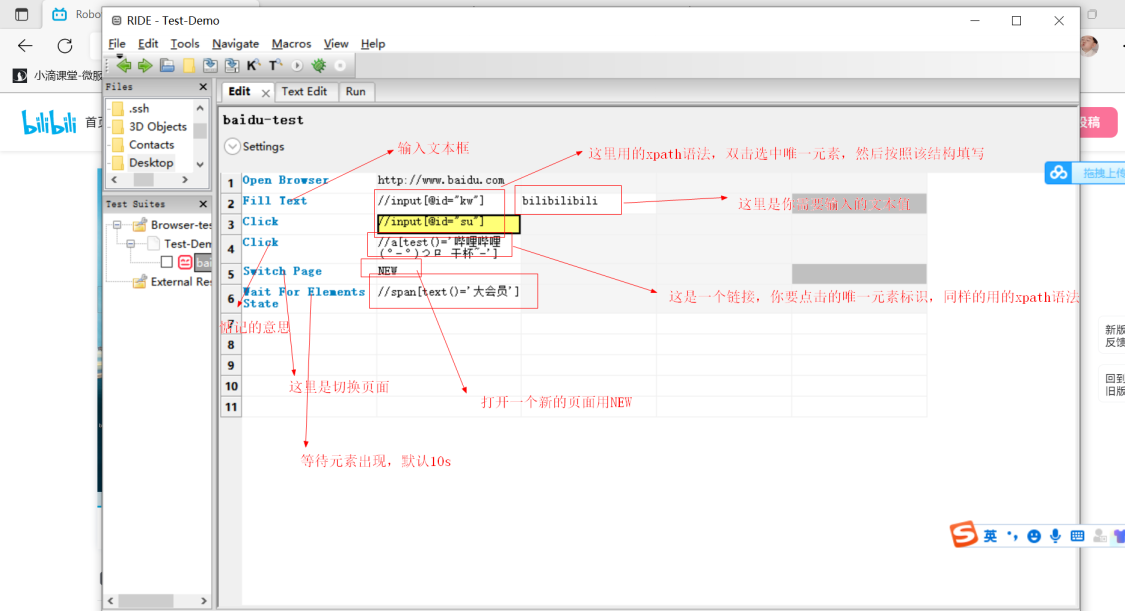Image resolution: width=1125 pixels, height=611 pixels.
Task: Click the Sogou input method S logo
Action: click(x=964, y=534)
